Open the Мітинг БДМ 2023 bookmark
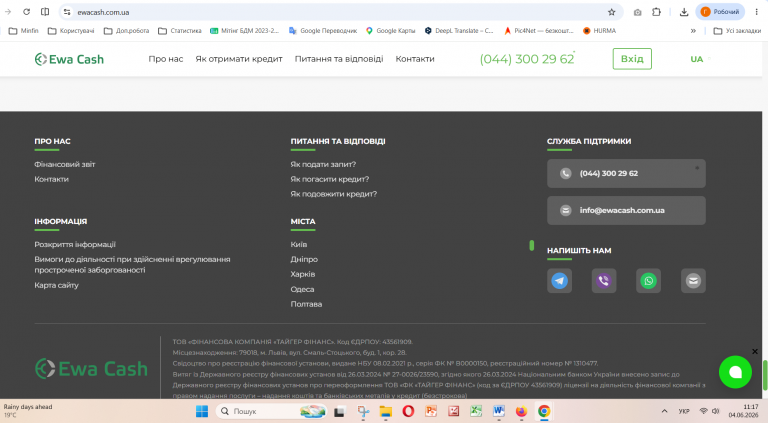This screenshot has height=423, width=768. 244,30
